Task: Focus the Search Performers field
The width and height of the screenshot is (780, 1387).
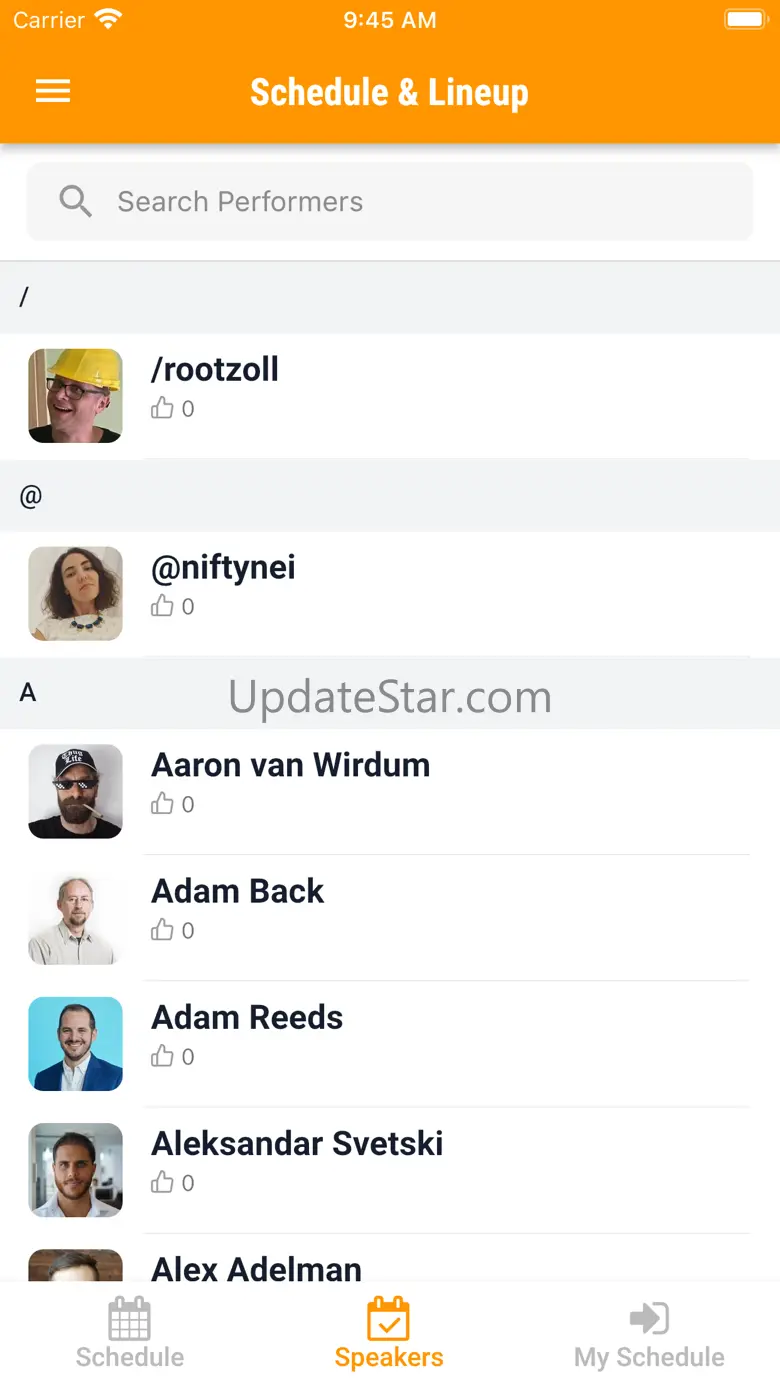Action: (420, 202)
